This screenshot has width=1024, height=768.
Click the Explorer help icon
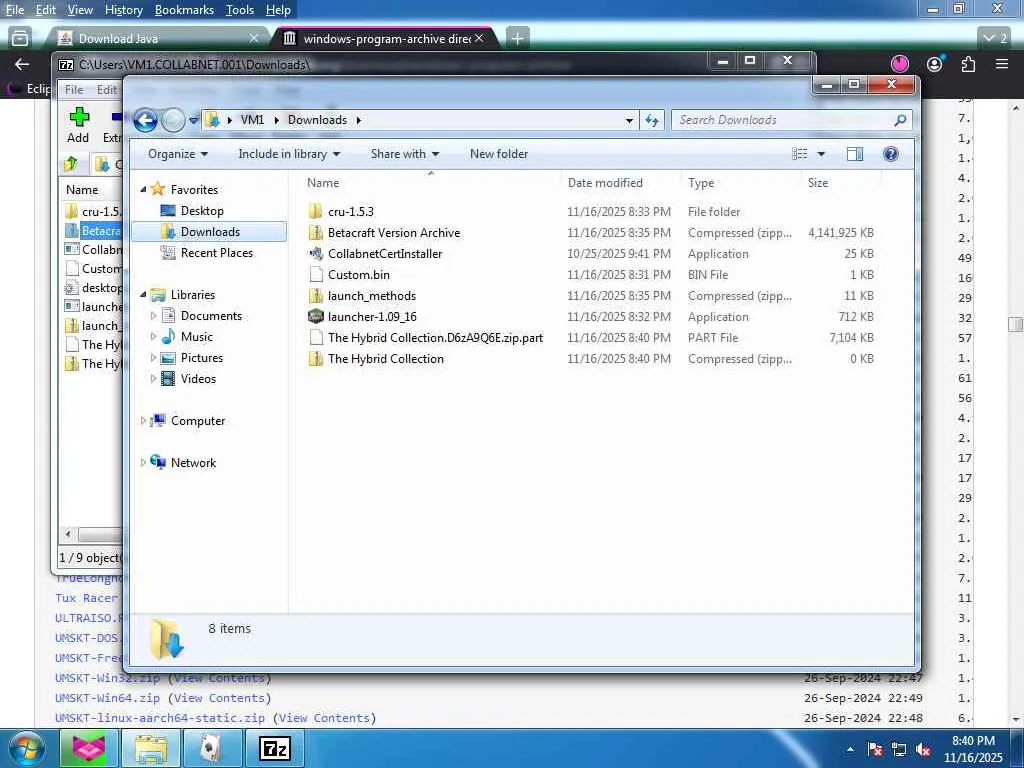pyautogui.click(x=890, y=154)
